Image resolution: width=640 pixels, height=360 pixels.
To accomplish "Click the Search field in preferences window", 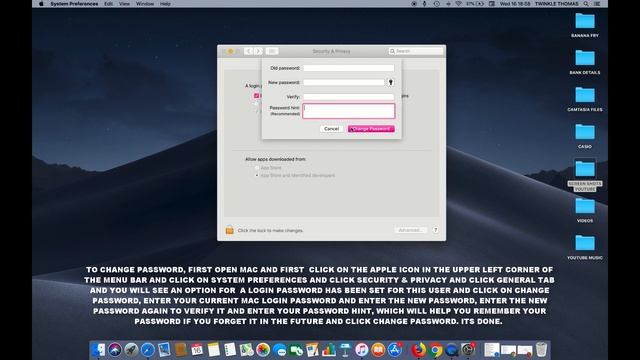I will point(416,51).
